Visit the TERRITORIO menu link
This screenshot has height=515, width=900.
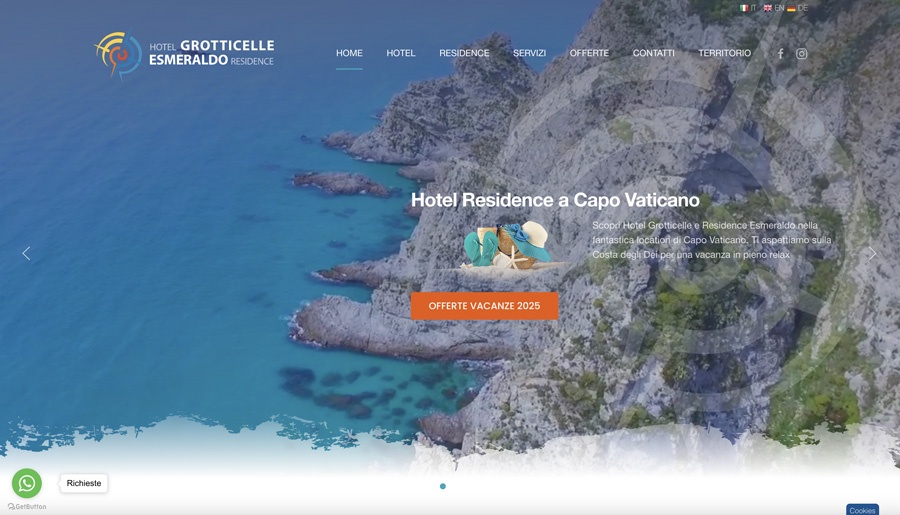coord(724,53)
